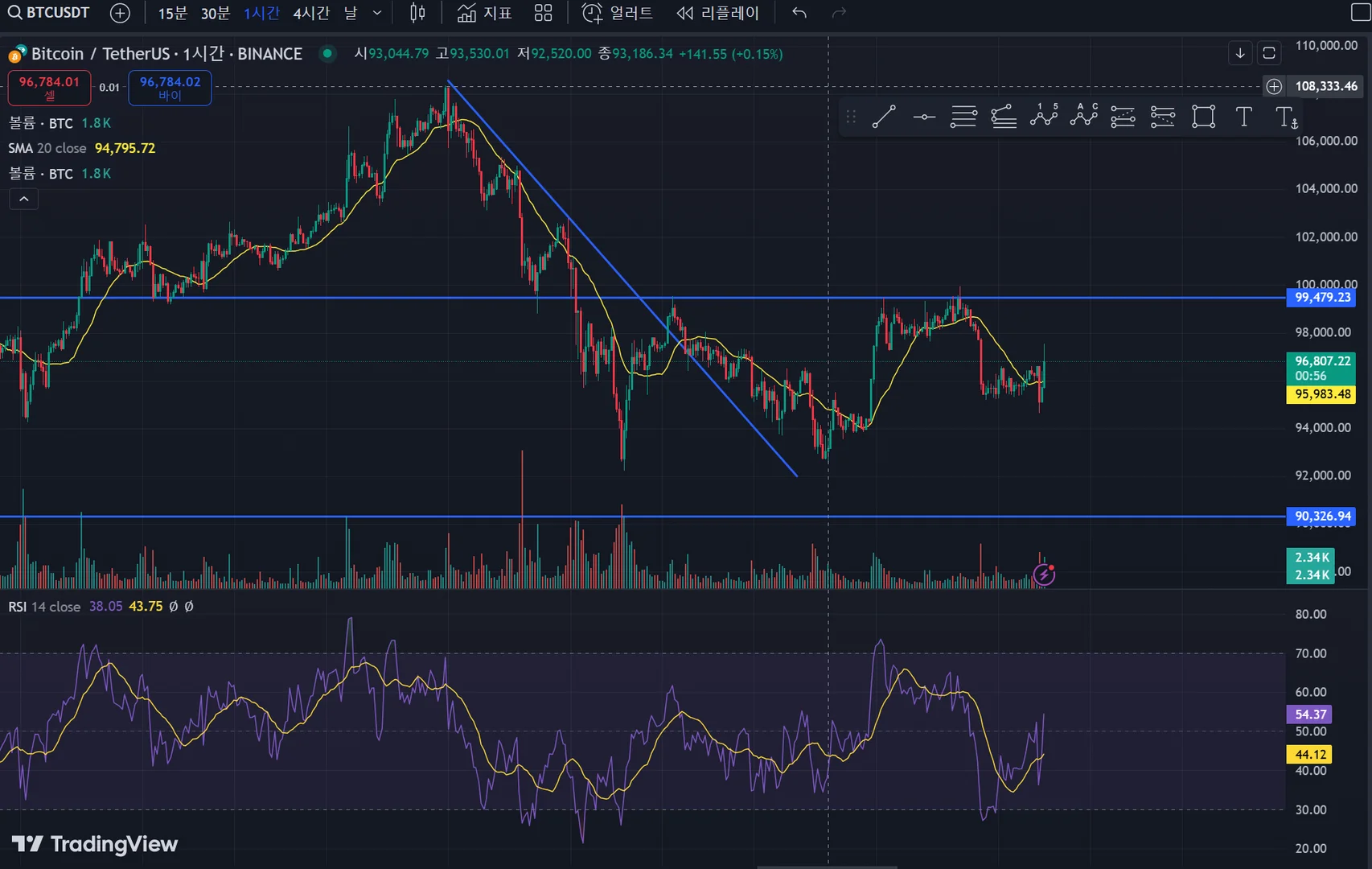Open the four-square layout templates icon
Screen dimensions: 1372x869
pyautogui.click(x=544, y=13)
